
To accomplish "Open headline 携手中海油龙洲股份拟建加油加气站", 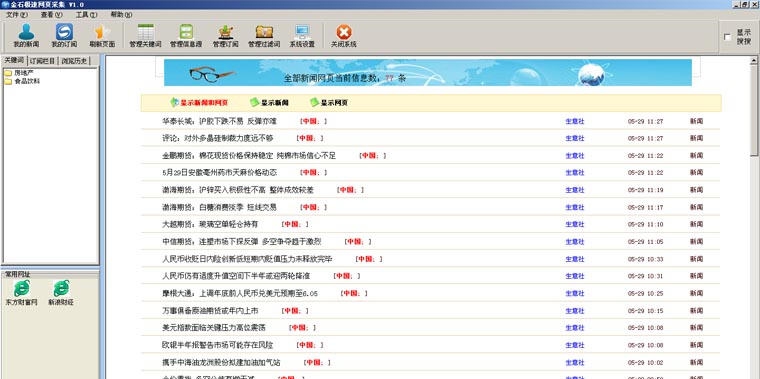I will tap(222, 363).
